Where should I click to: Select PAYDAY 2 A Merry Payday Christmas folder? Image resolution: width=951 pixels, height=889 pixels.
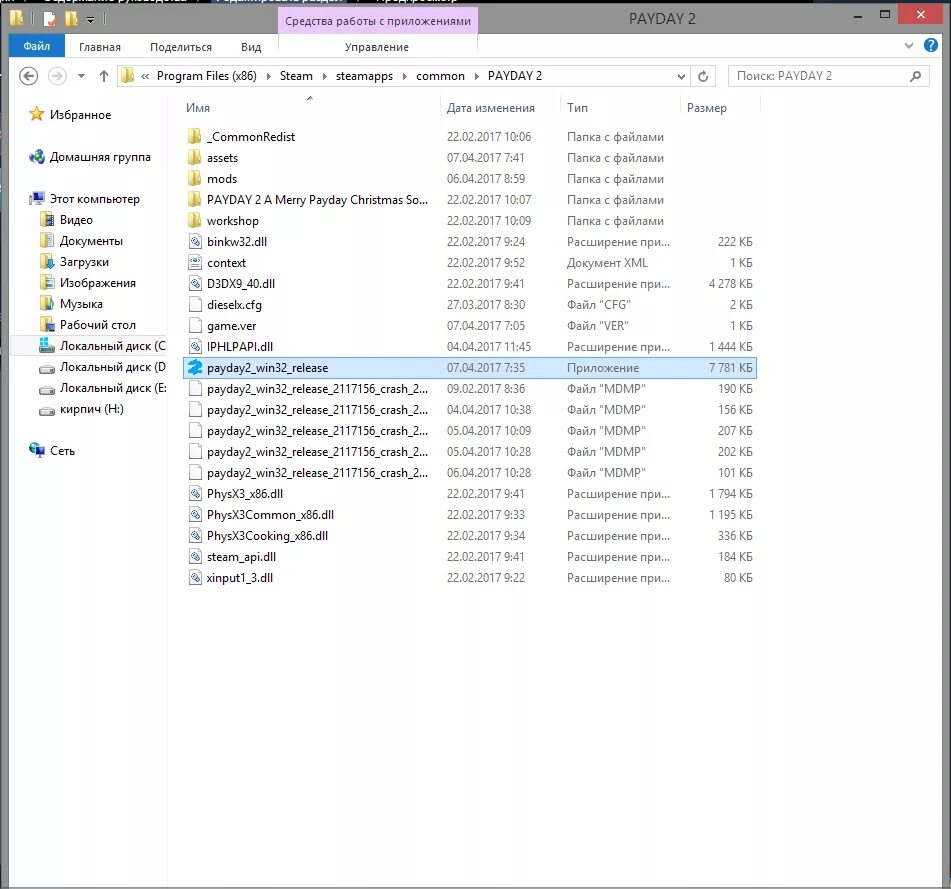(x=317, y=200)
